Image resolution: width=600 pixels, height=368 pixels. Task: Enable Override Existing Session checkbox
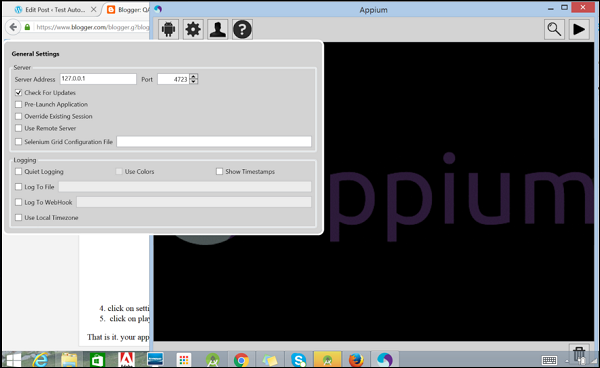click(x=18, y=116)
